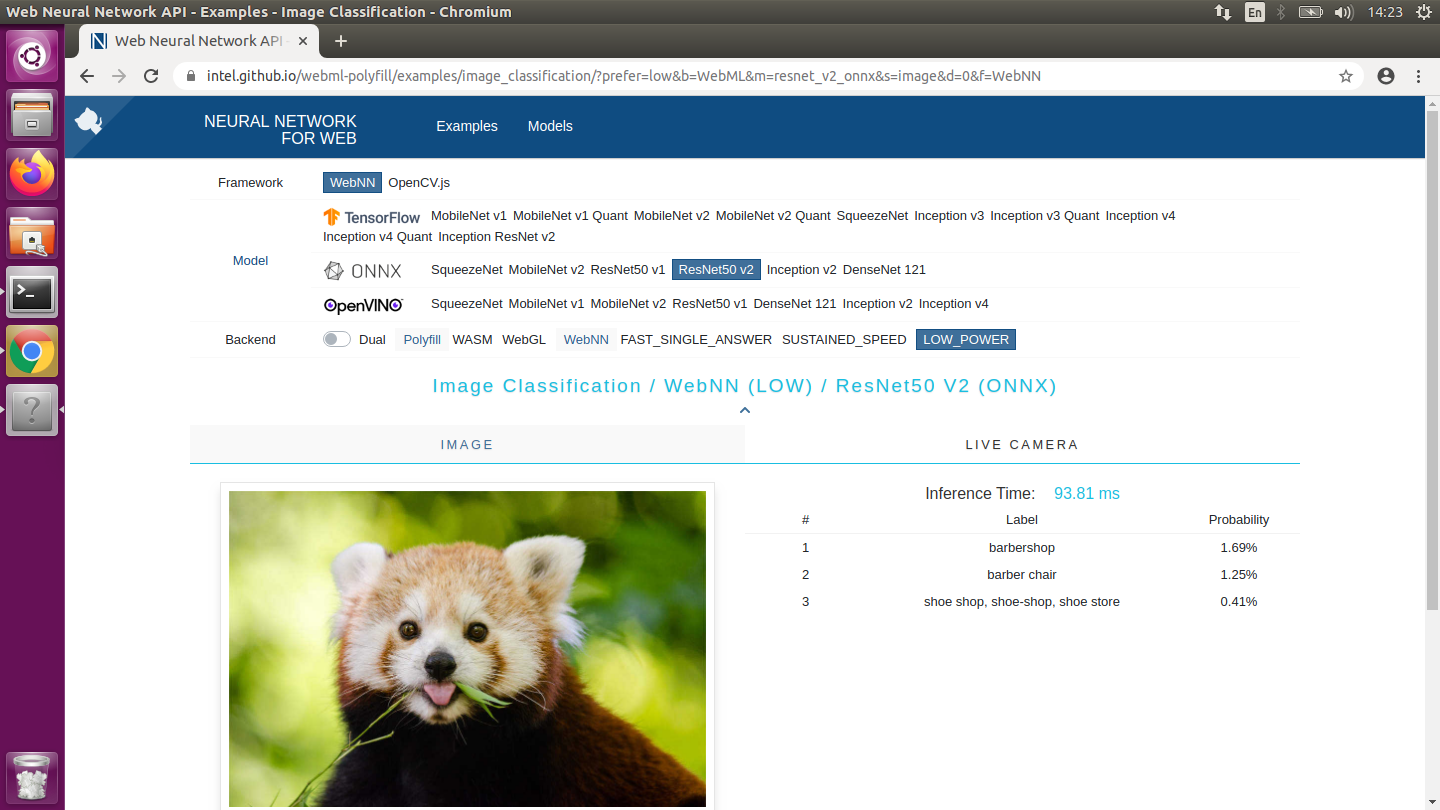Viewport: 1440px width, 810px height.
Task: Open a new browser tab with plus
Action: pyautogui.click(x=341, y=41)
